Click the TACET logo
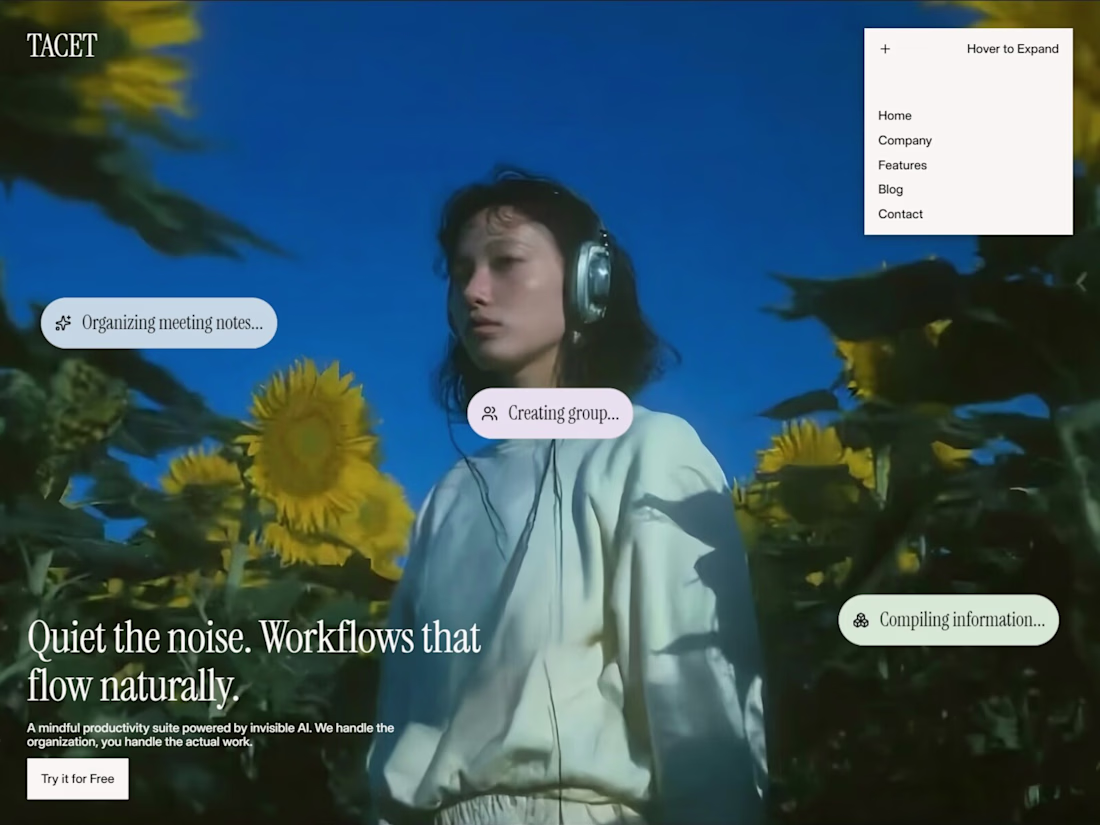This screenshot has width=1100, height=825. tap(62, 46)
